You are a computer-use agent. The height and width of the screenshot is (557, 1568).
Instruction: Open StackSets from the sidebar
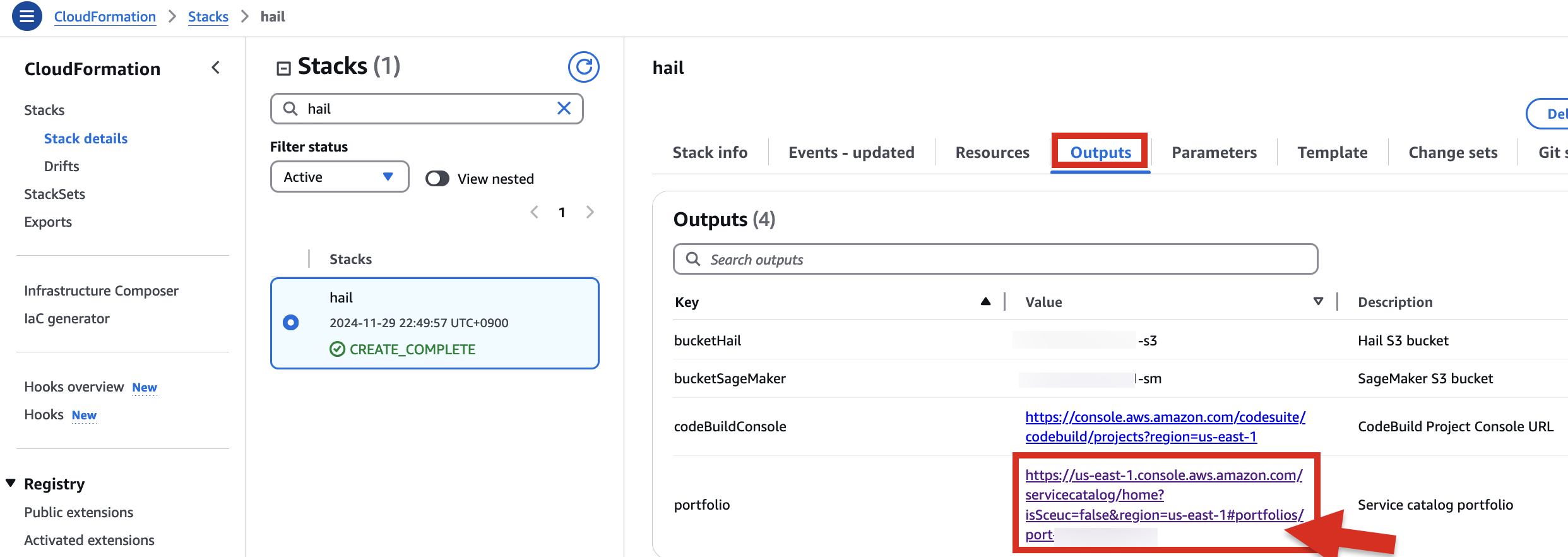tap(54, 194)
